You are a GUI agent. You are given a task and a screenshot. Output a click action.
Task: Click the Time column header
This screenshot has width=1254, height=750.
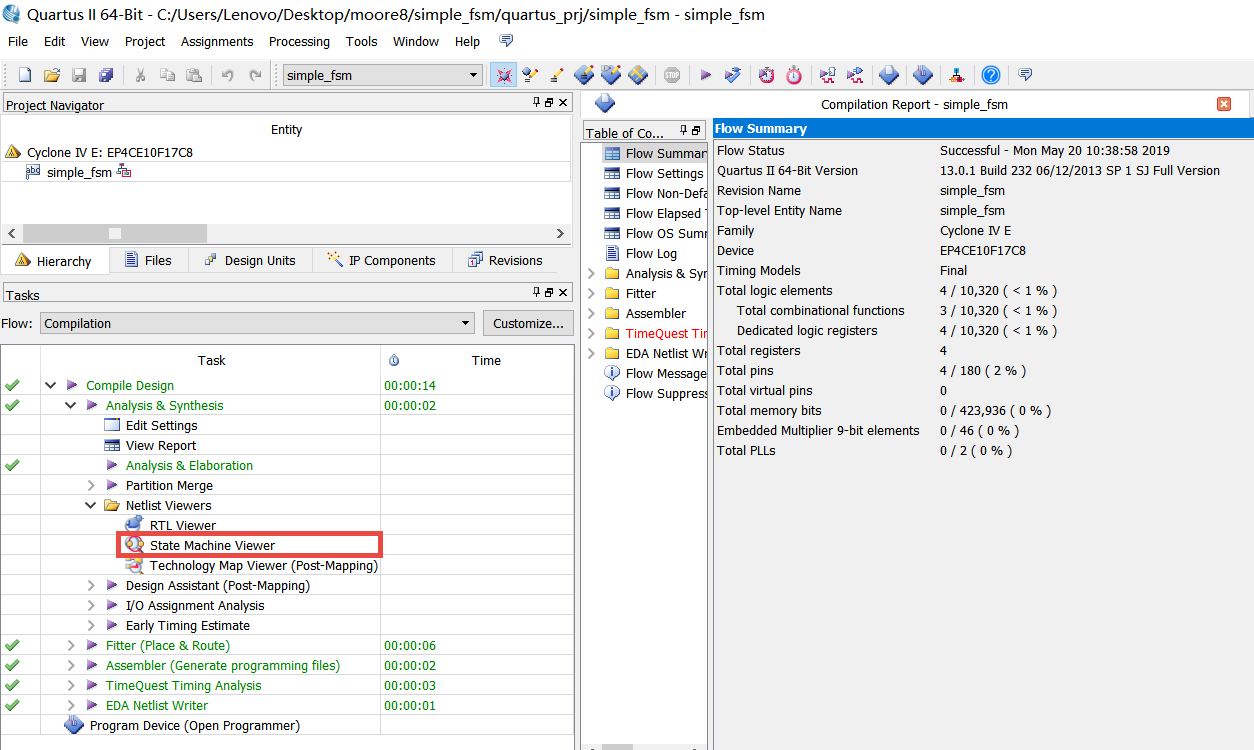486,360
